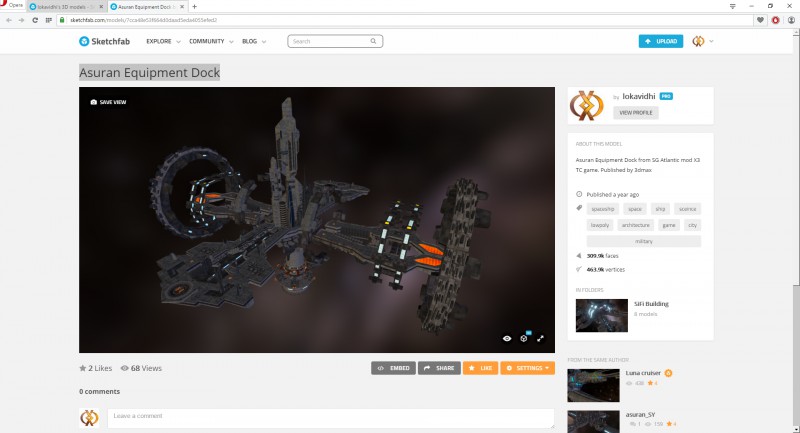Open the viewer inspector eye icon

(507, 339)
